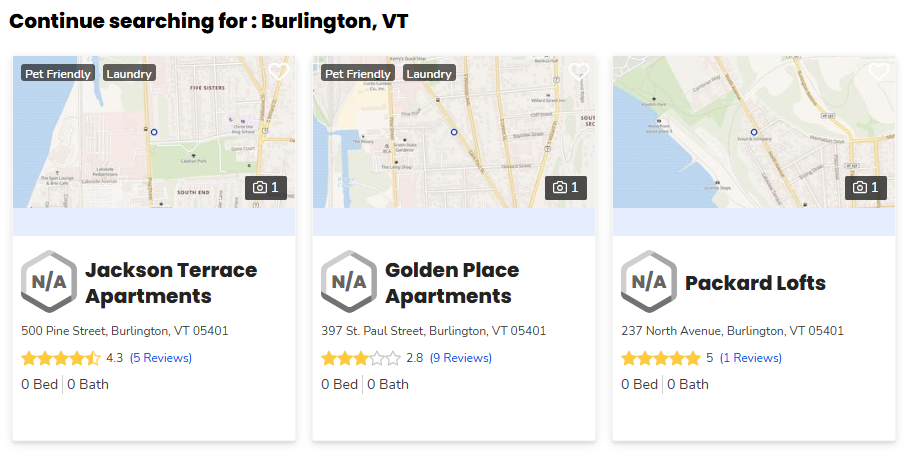The width and height of the screenshot is (905, 454).
Task: Click the Laundry tag on Golden Place card
Action: click(x=429, y=73)
